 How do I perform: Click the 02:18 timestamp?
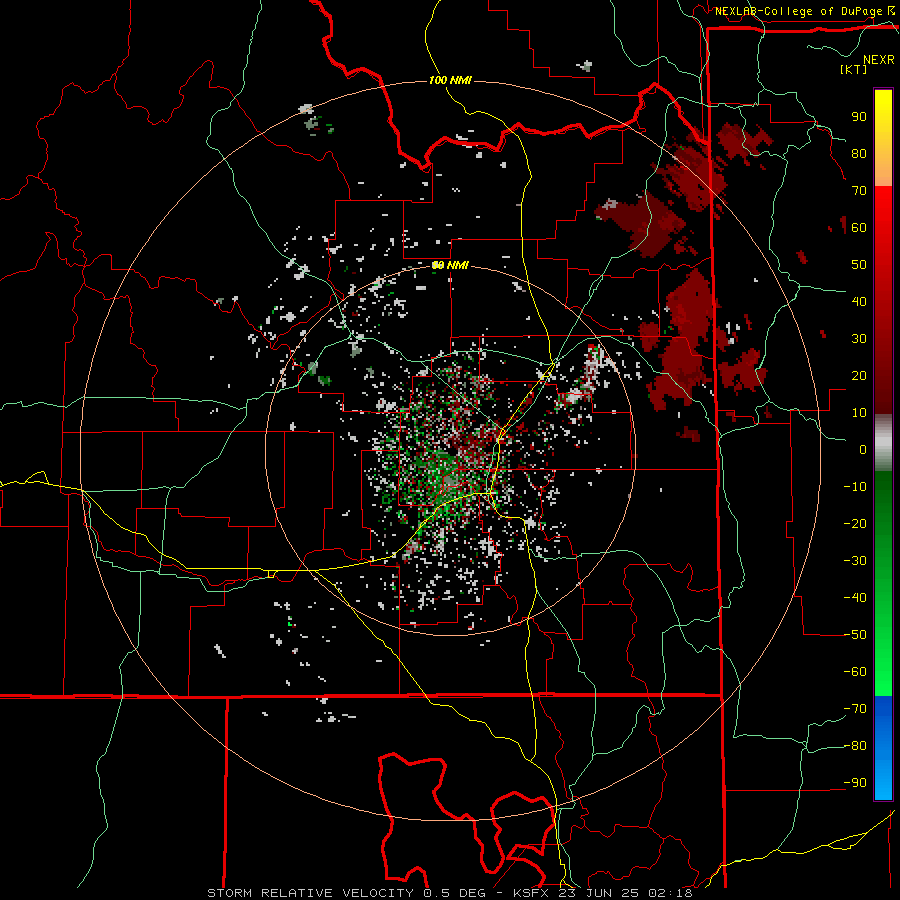point(670,893)
